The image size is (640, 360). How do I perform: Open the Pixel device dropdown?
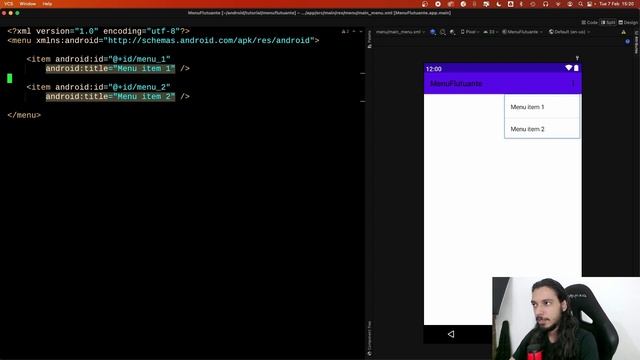469,32
